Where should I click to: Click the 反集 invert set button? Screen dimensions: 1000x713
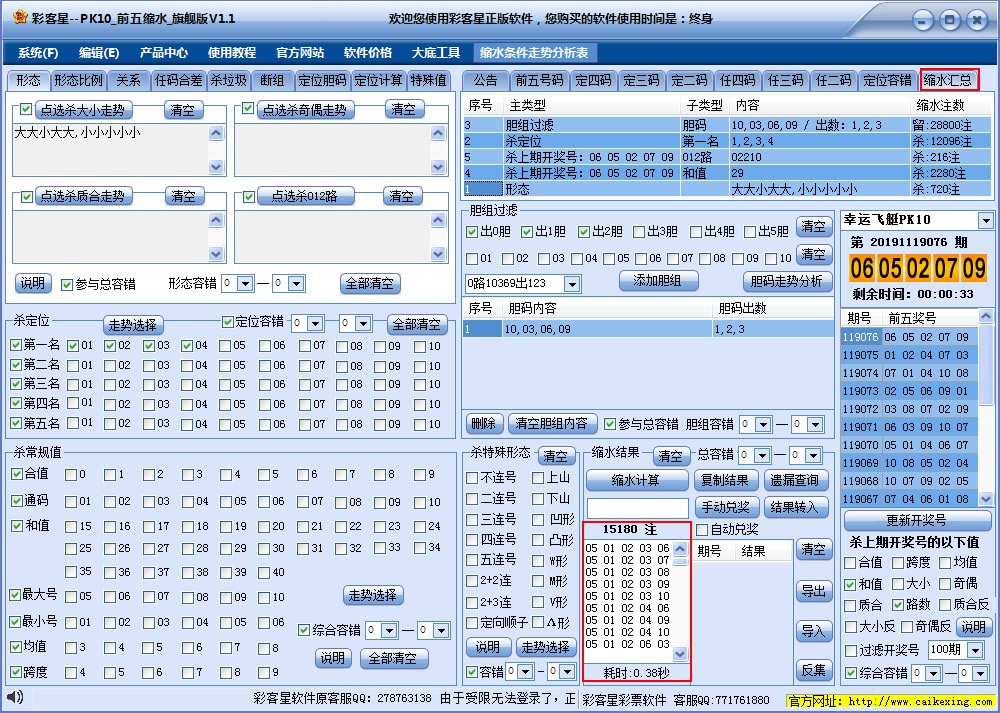(813, 670)
